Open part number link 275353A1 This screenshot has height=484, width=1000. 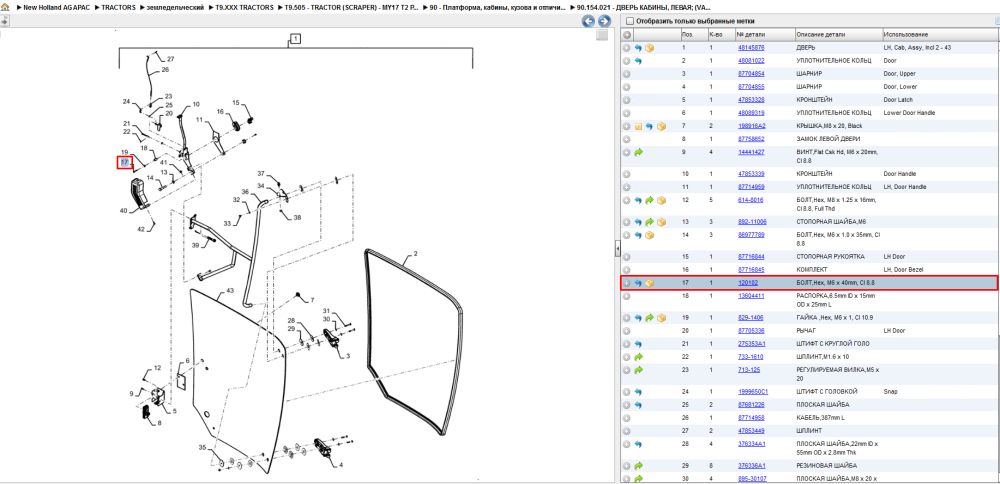tap(751, 344)
